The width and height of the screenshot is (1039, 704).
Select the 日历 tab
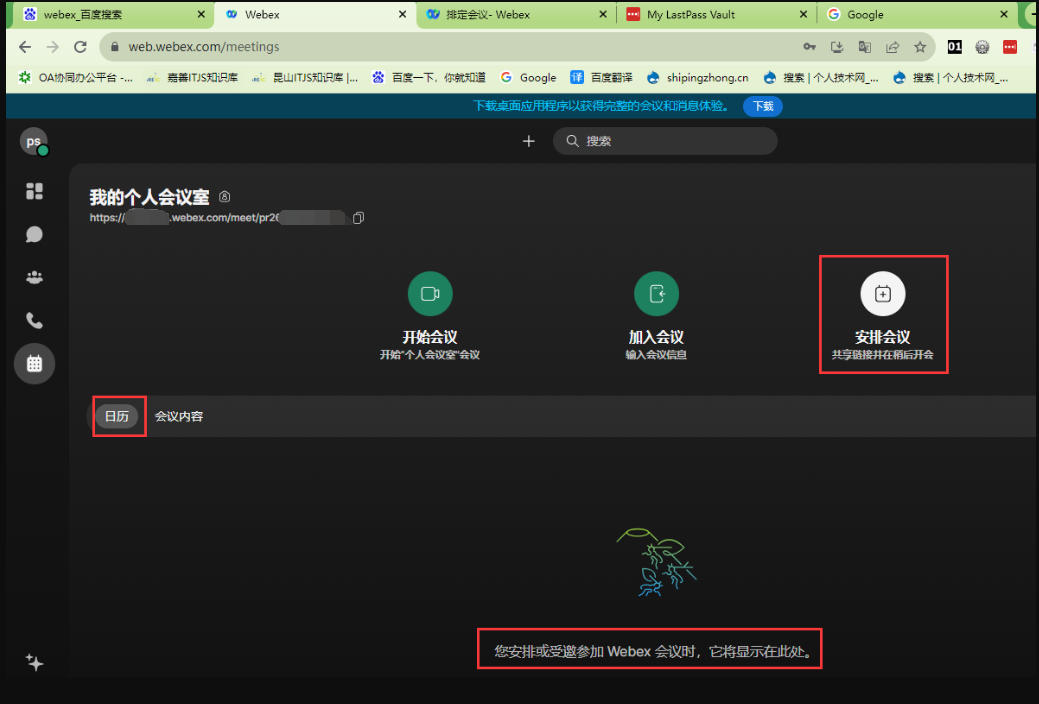(x=117, y=416)
